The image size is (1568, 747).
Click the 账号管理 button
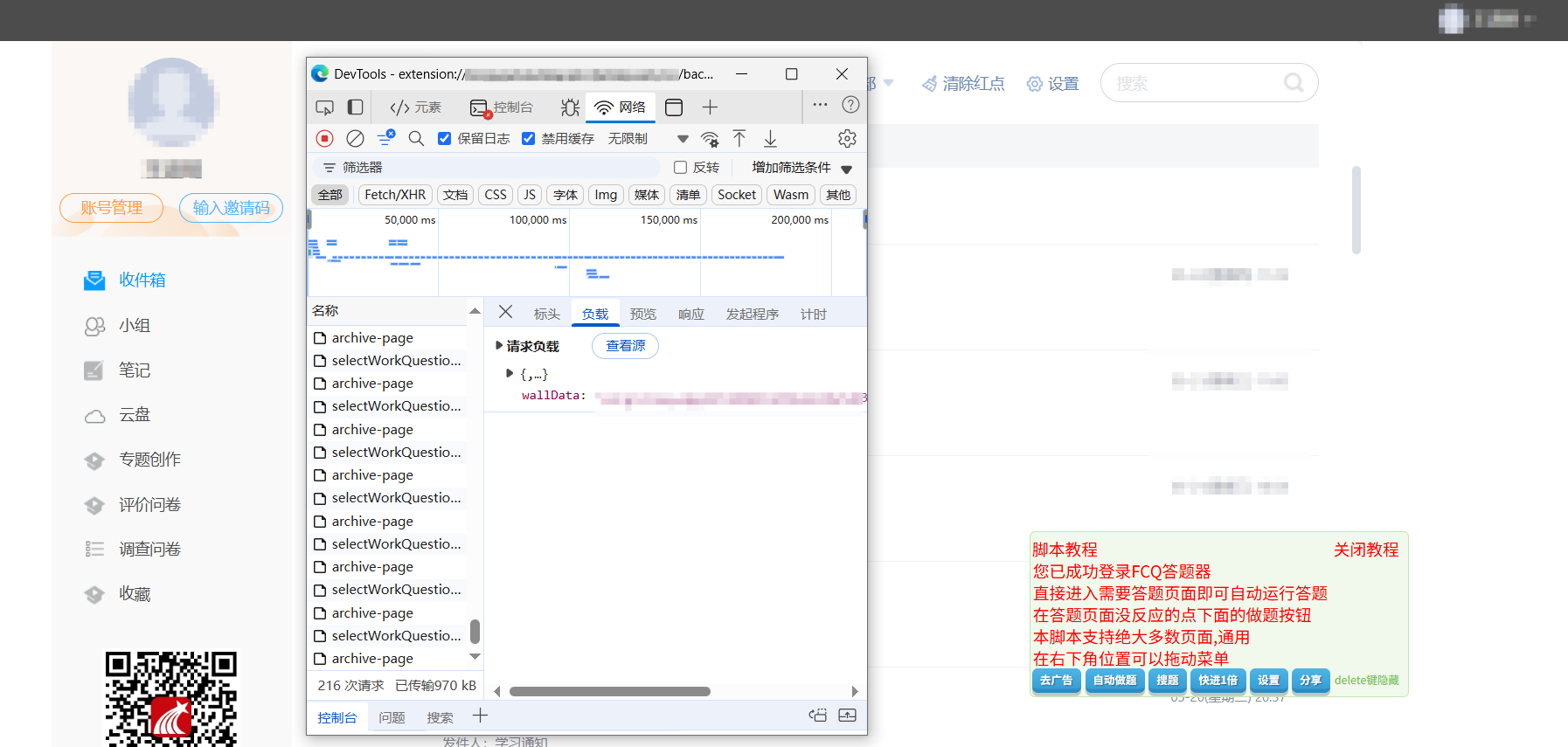coord(111,208)
